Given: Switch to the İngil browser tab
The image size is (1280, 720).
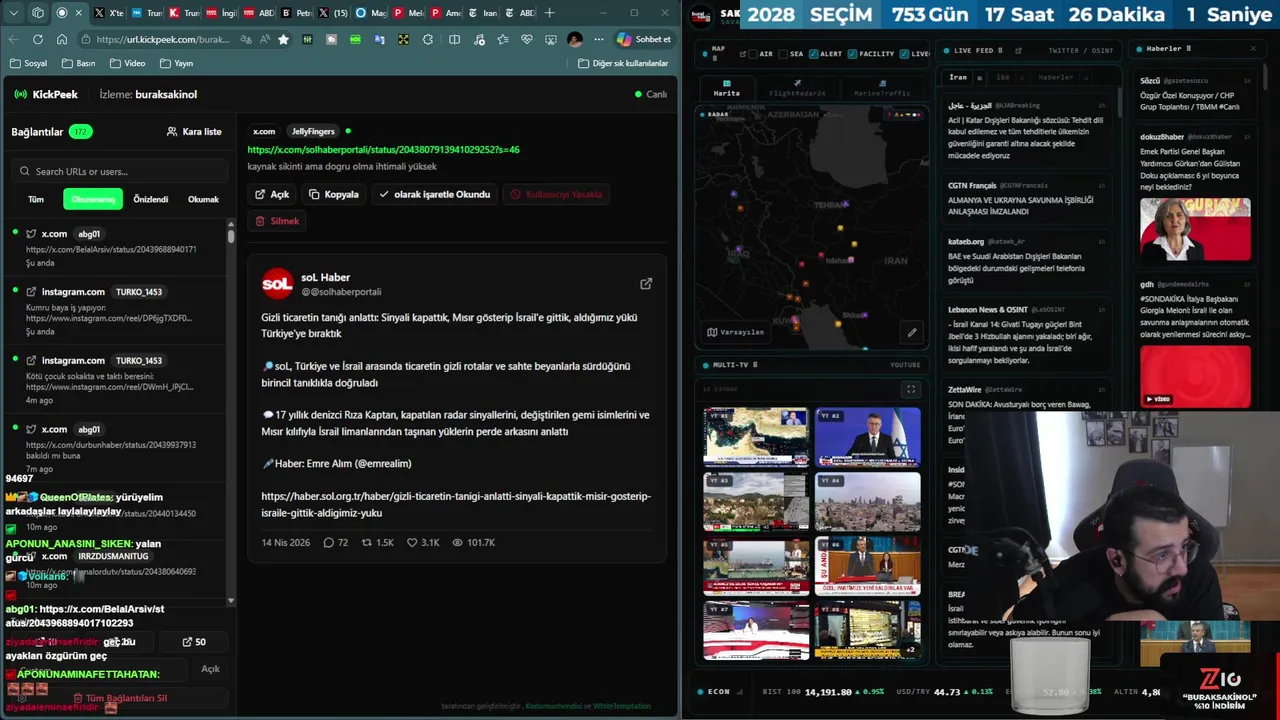Looking at the screenshot, I should [221, 13].
